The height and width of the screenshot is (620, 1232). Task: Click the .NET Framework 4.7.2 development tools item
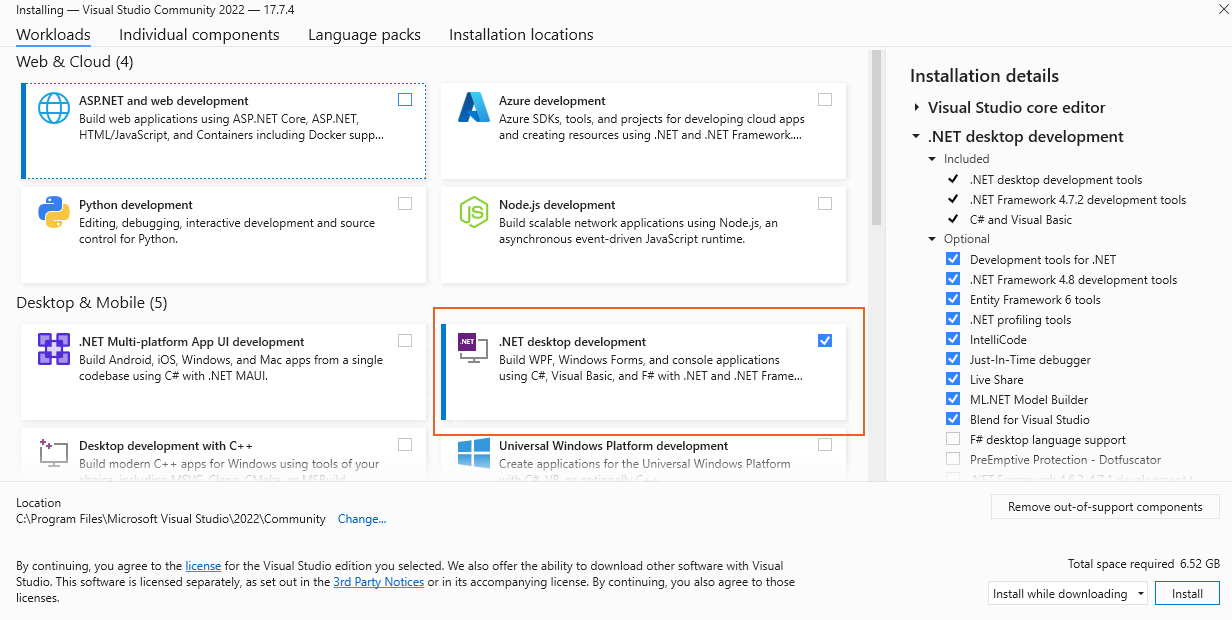(x=1078, y=200)
